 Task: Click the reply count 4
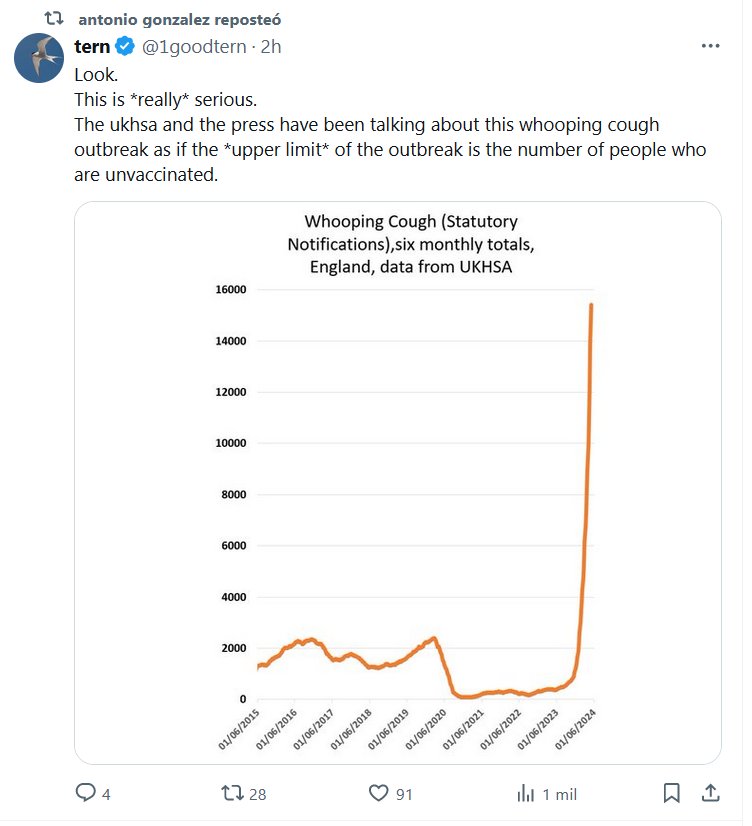(x=106, y=794)
